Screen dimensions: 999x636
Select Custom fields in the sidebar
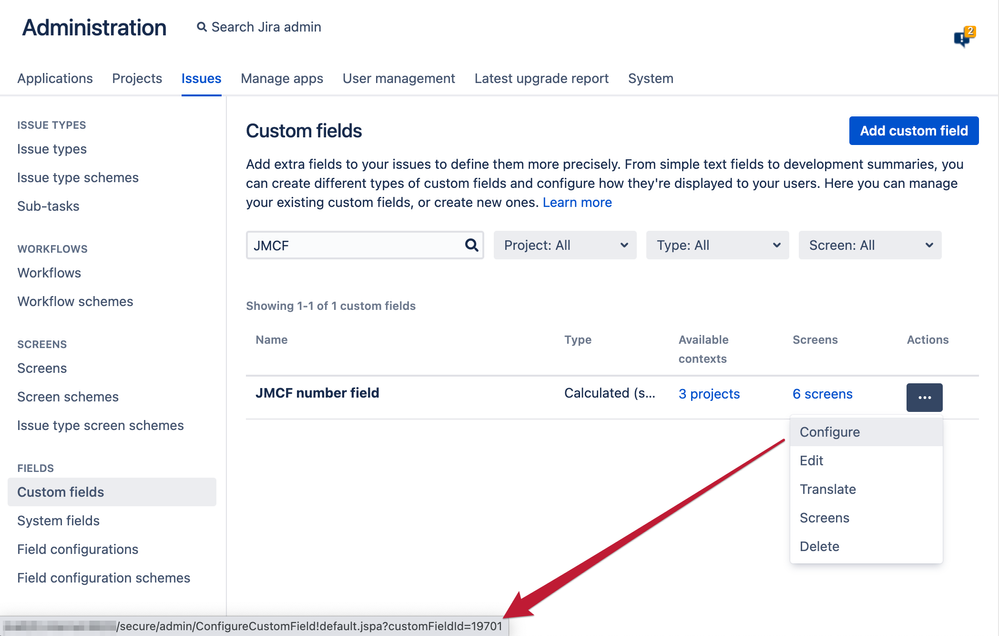pyautogui.click(x=112, y=492)
